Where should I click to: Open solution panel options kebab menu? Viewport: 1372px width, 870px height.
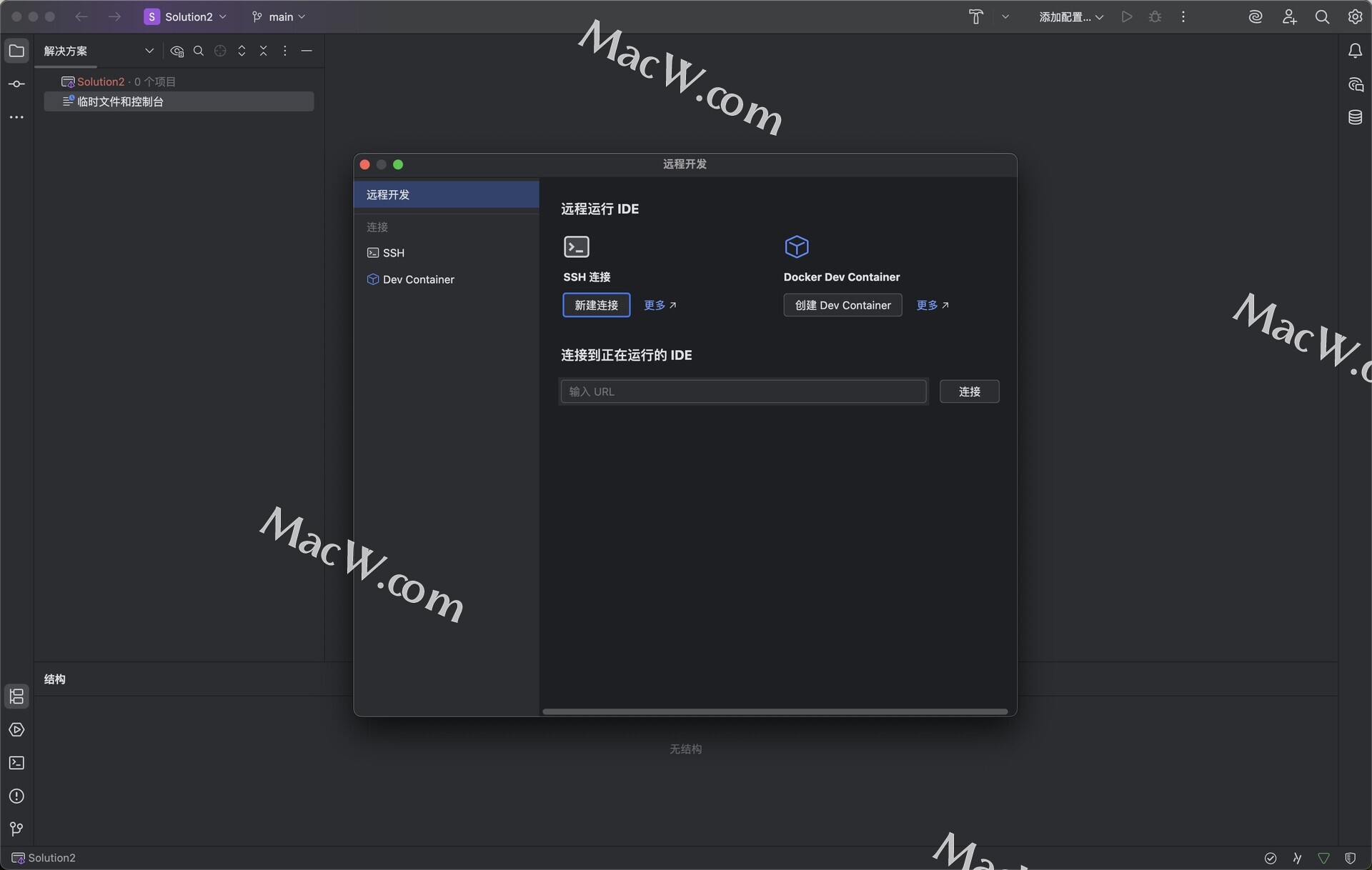(285, 51)
